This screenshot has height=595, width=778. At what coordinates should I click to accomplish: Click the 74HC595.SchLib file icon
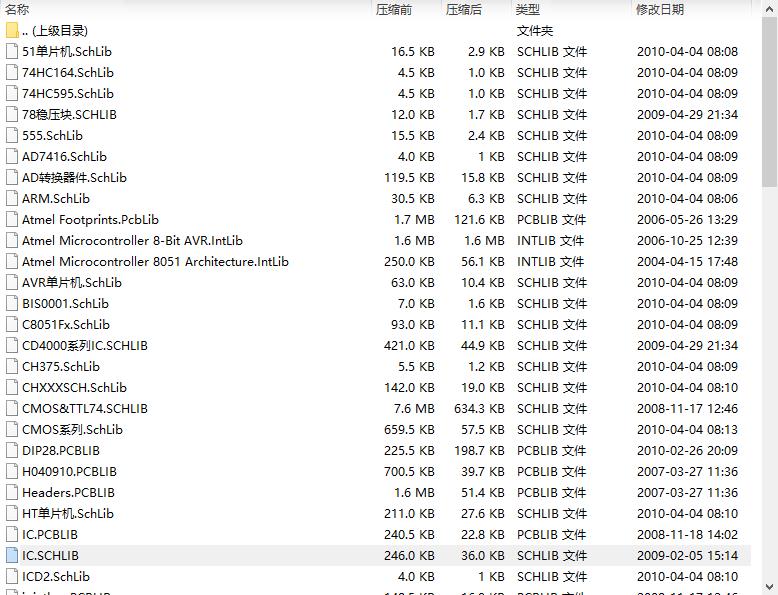tap(12, 94)
